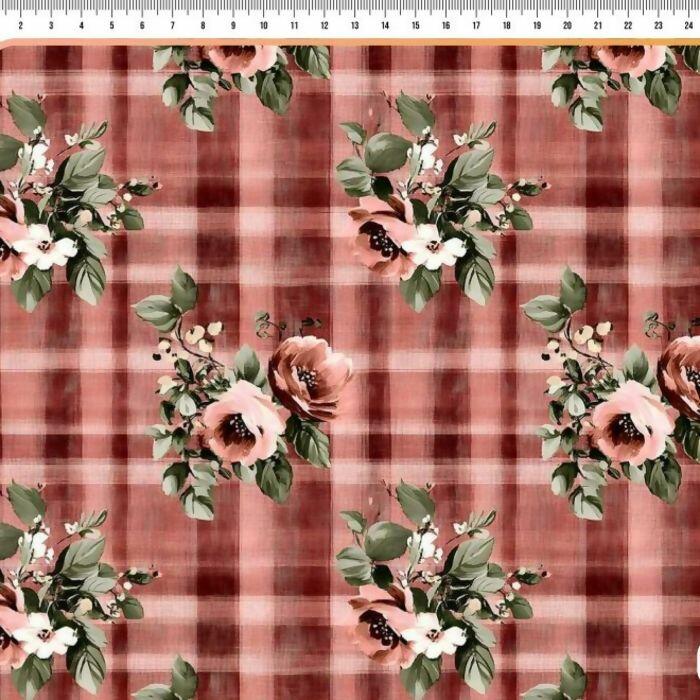The height and width of the screenshot is (700, 700).
Task: Click the 18 mark on the ruler
Action: coord(506,25)
